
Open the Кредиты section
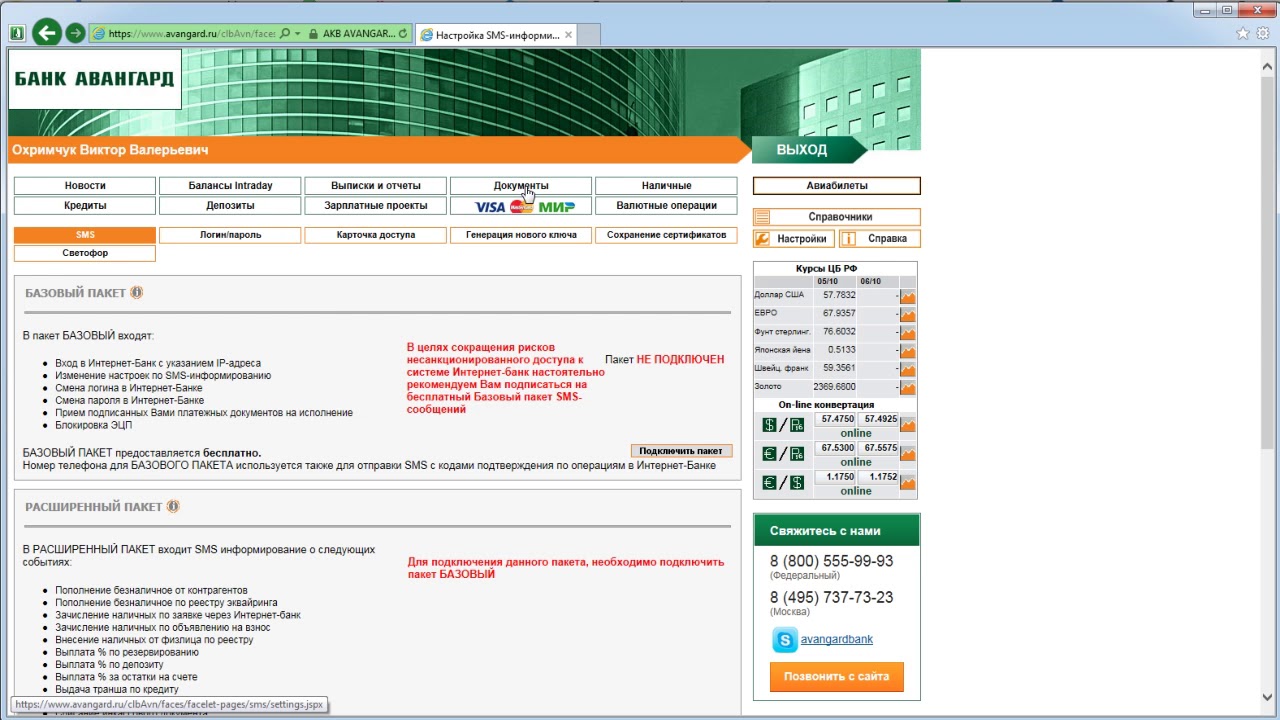pyautogui.click(x=85, y=206)
